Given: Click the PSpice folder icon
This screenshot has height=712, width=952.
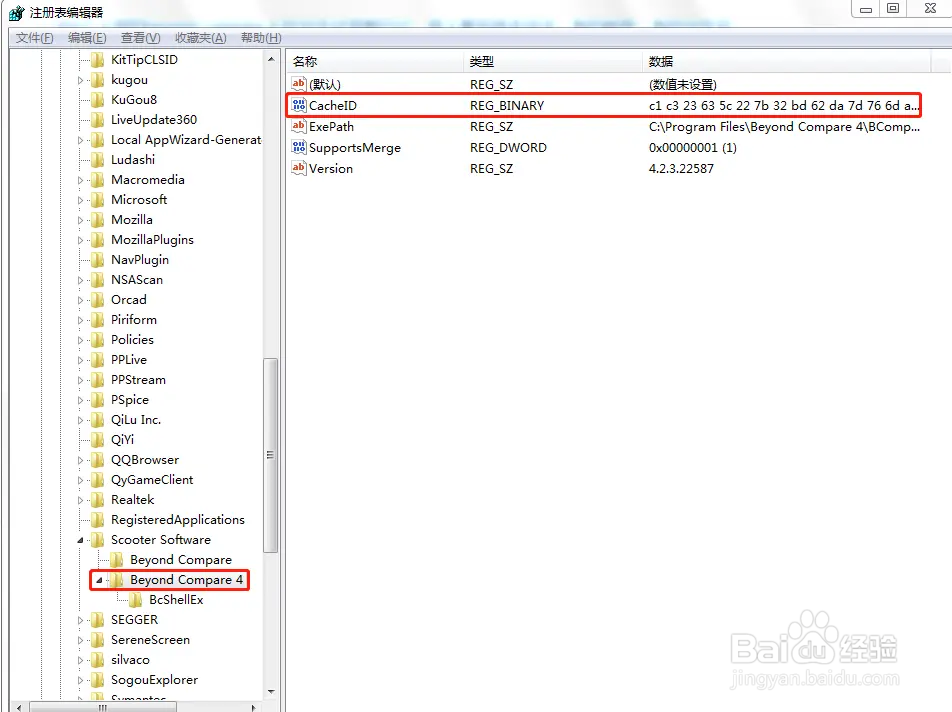Looking at the screenshot, I should [x=98, y=400].
